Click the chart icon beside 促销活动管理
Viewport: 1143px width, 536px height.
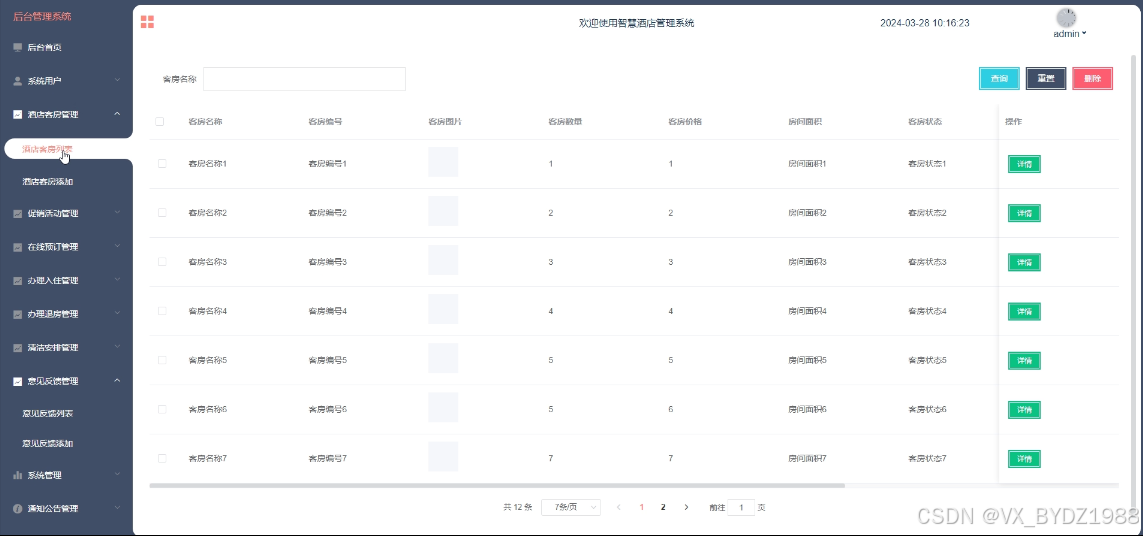18,214
